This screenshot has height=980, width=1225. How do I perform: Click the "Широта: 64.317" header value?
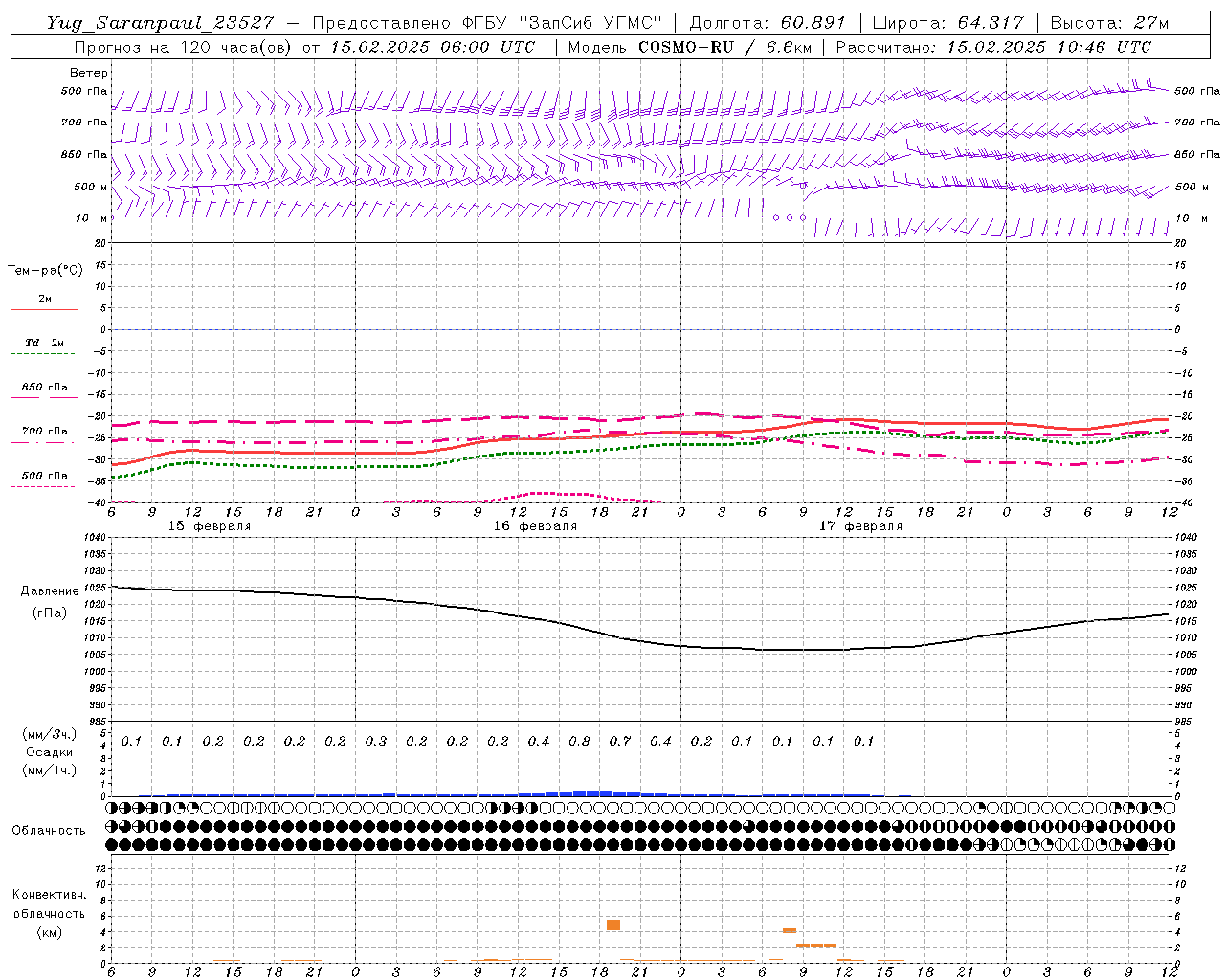[x=947, y=23]
